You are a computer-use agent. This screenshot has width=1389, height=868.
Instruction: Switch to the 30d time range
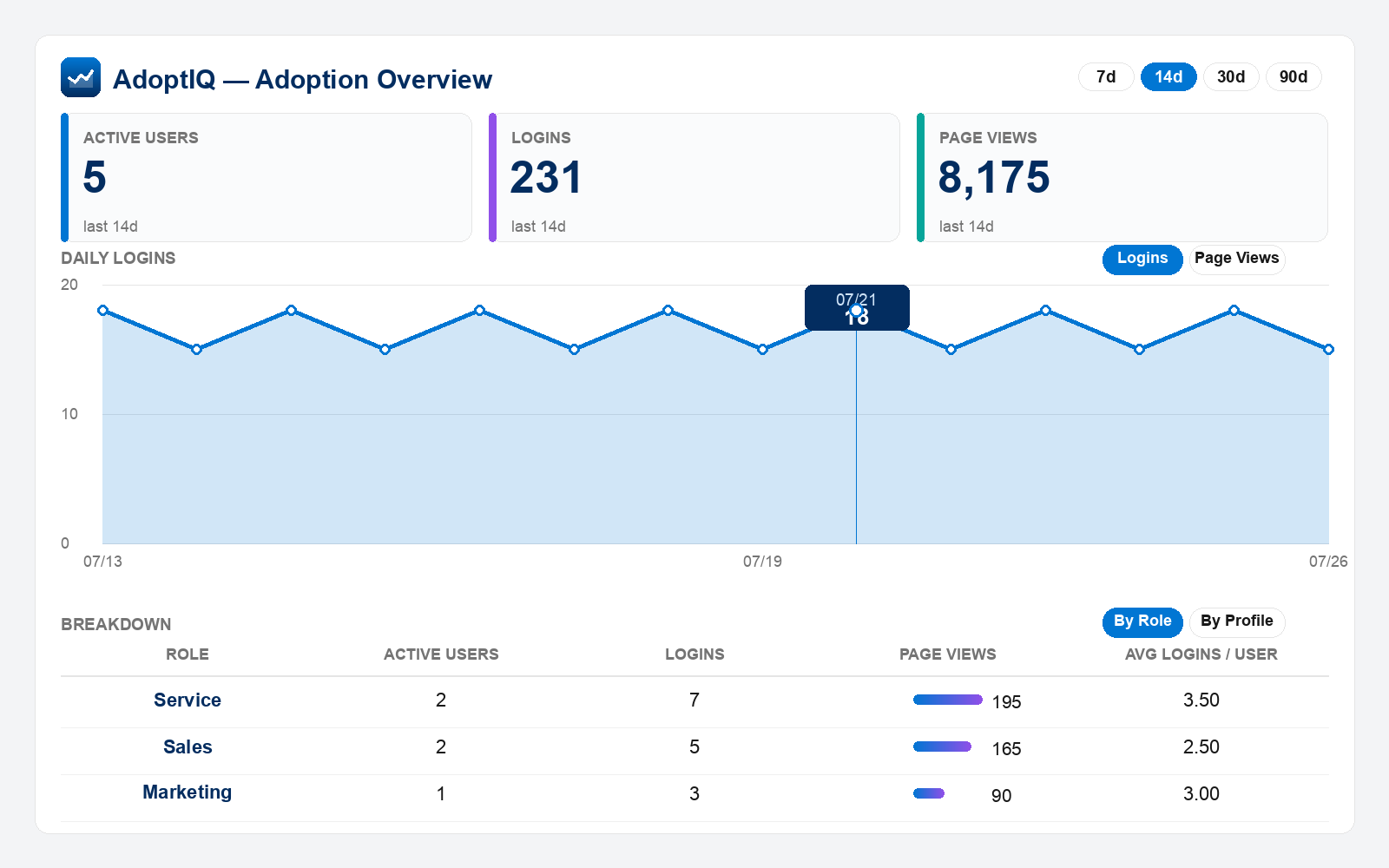(1231, 76)
